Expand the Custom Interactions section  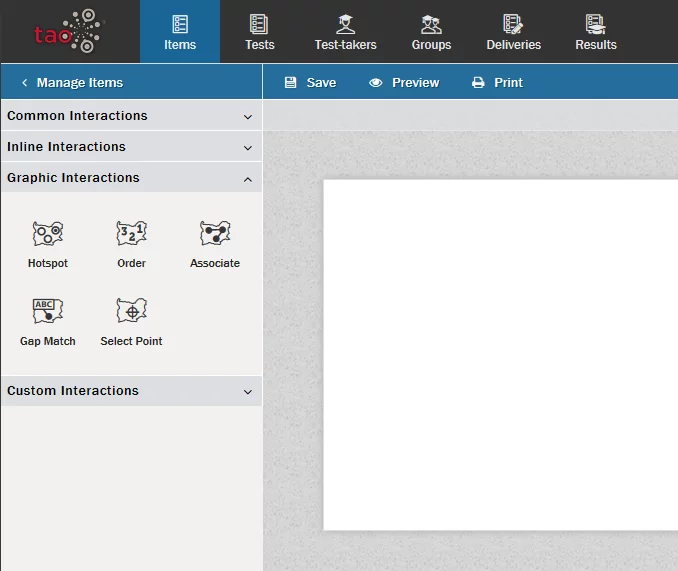[x=131, y=391]
